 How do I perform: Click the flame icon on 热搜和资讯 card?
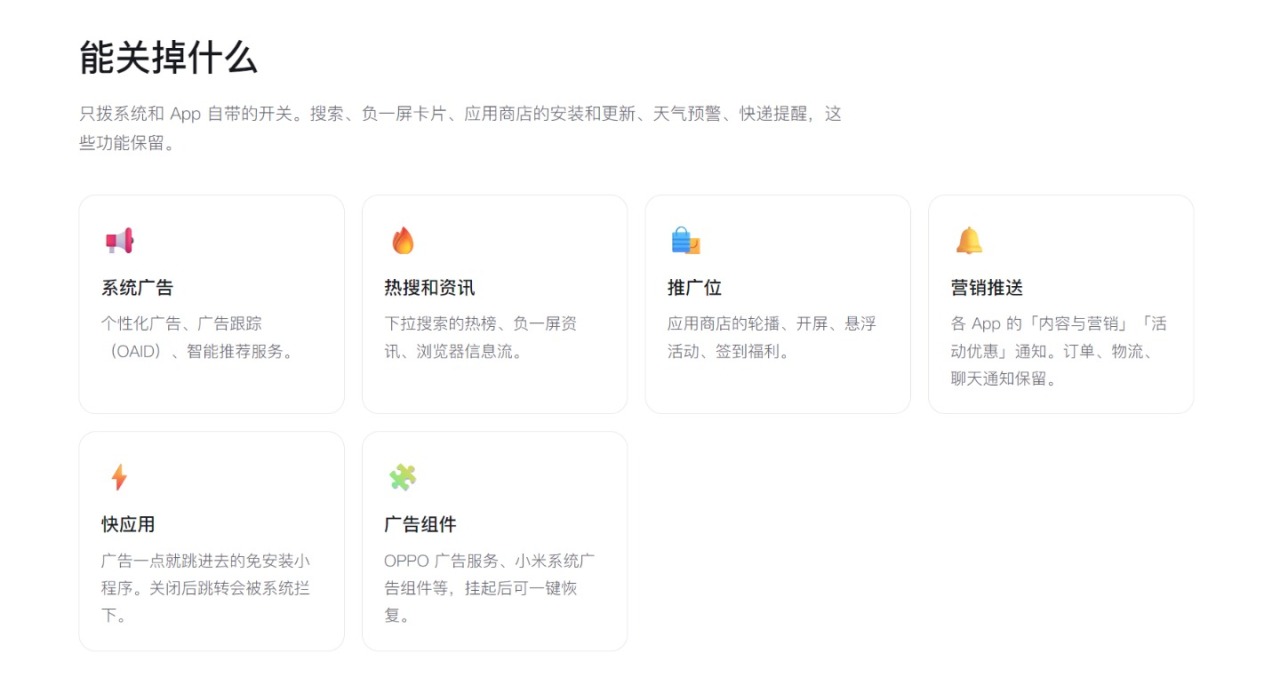pyautogui.click(x=403, y=241)
